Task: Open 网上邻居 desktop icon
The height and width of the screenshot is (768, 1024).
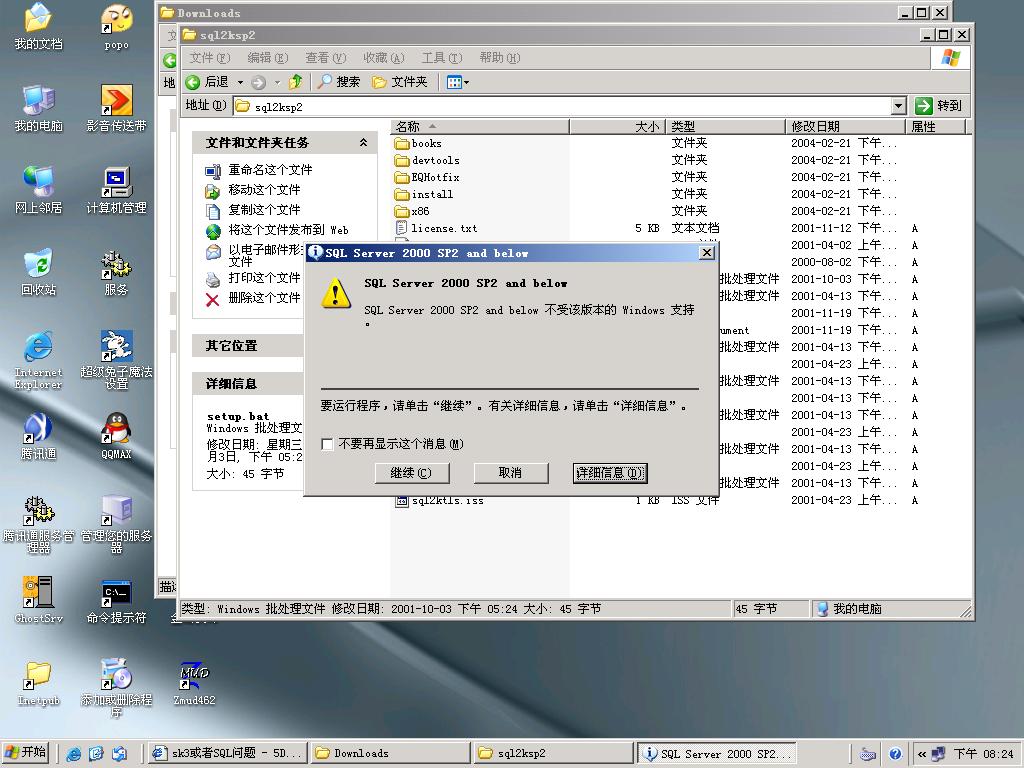Action: pyautogui.click(x=38, y=190)
